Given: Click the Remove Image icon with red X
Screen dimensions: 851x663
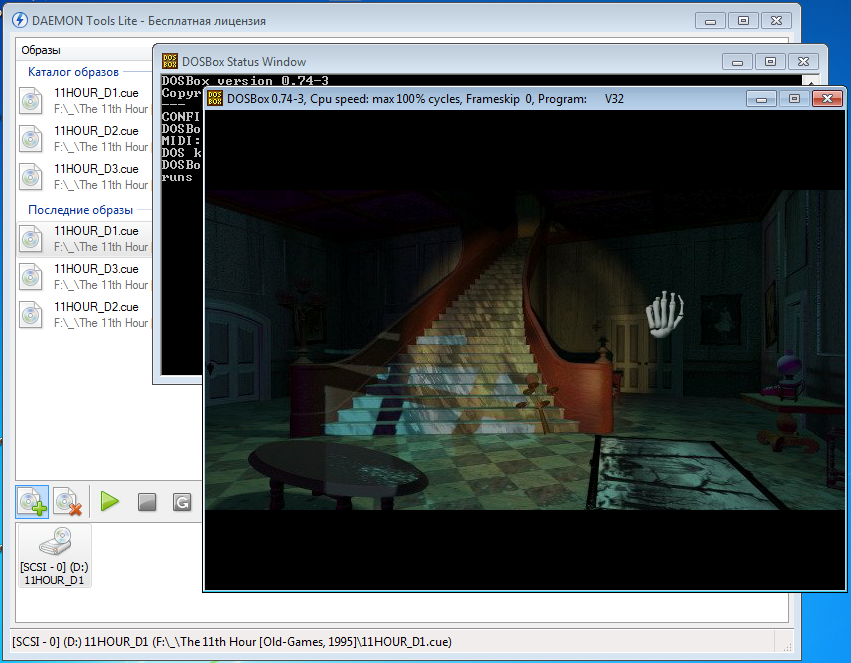Looking at the screenshot, I should [67, 502].
